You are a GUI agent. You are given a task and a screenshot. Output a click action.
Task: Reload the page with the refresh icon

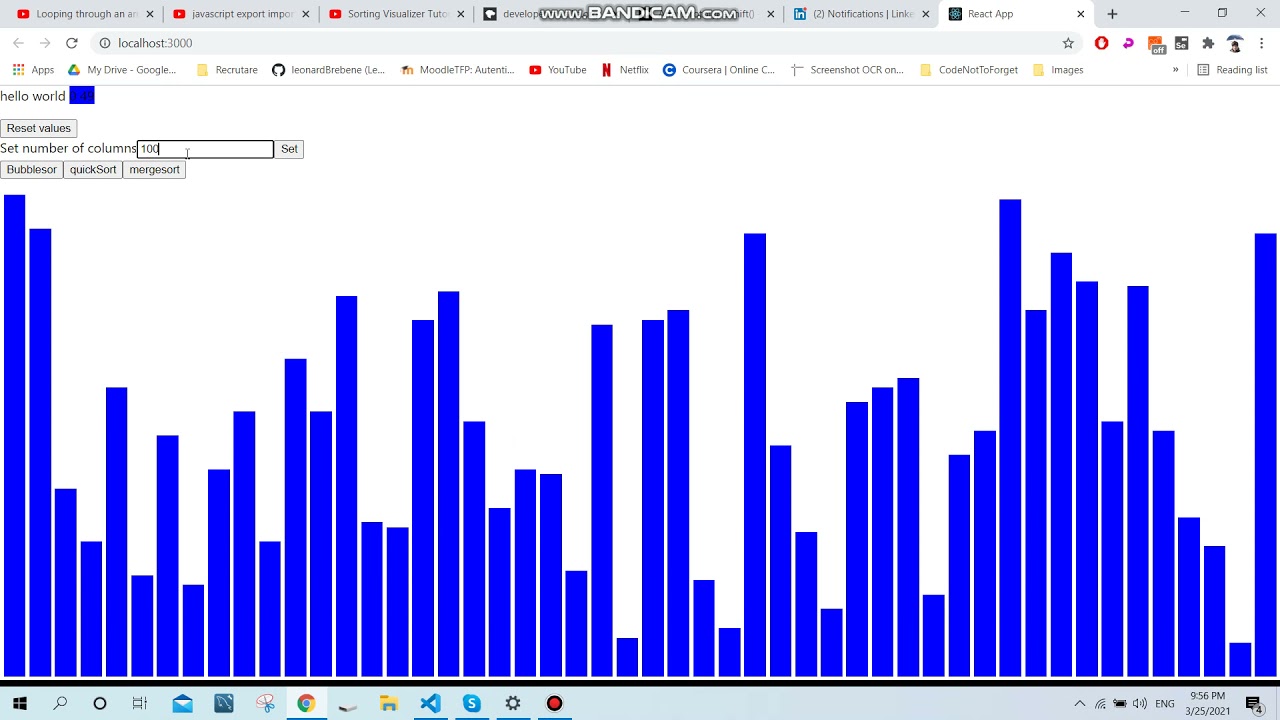pos(72,43)
